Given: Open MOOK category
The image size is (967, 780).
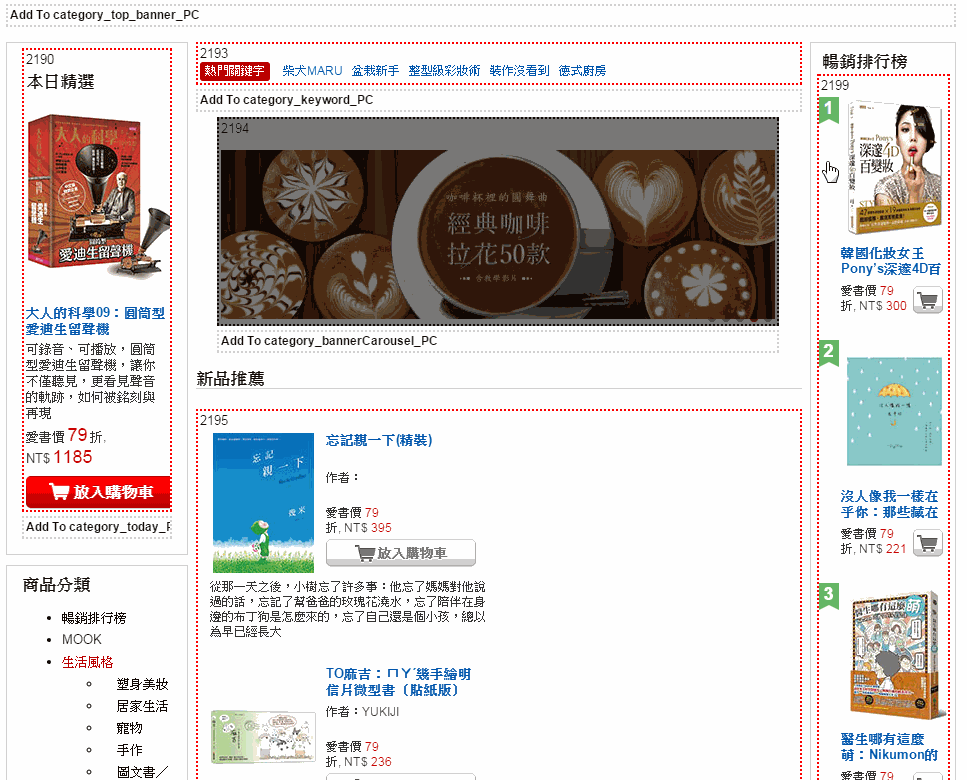Looking at the screenshot, I should point(81,639).
